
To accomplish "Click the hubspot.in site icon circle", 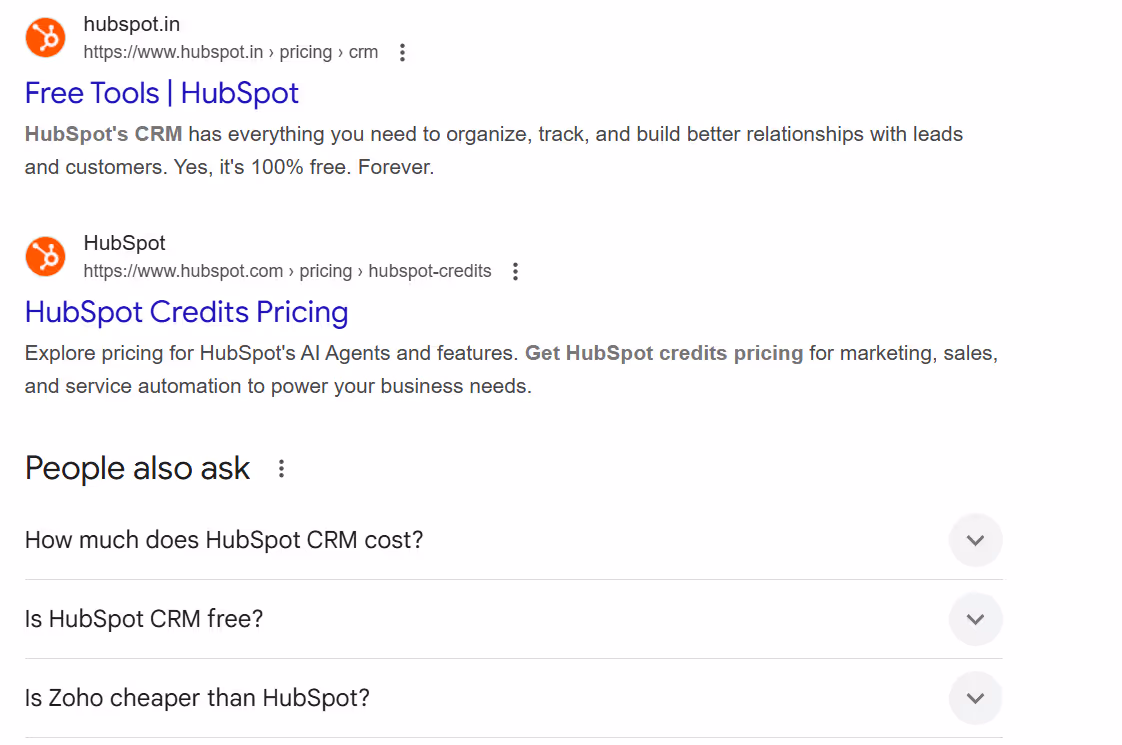I will (x=45, y=36).
